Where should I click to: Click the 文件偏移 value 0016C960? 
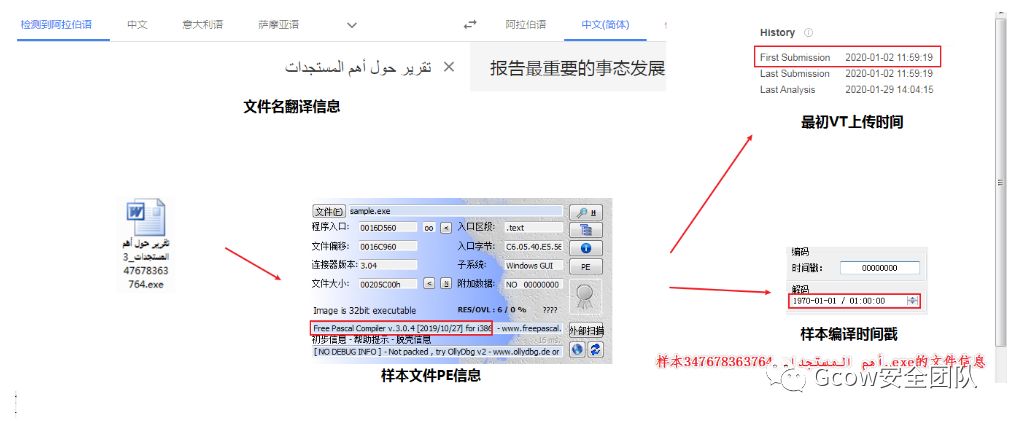coord(388,247)
